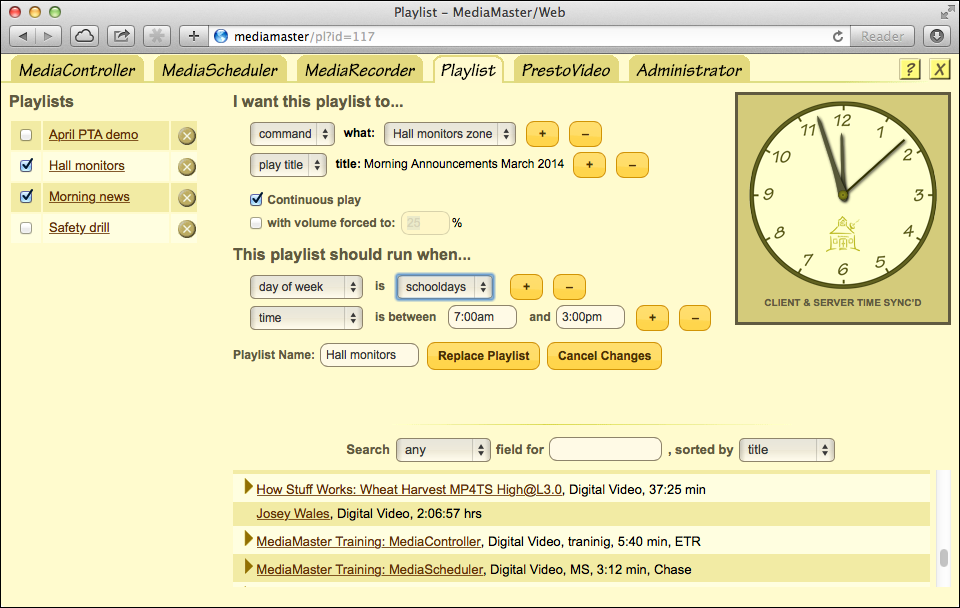Screen dimensions: 960x608
Task: Add a condition after day of week
Action: 527,287
